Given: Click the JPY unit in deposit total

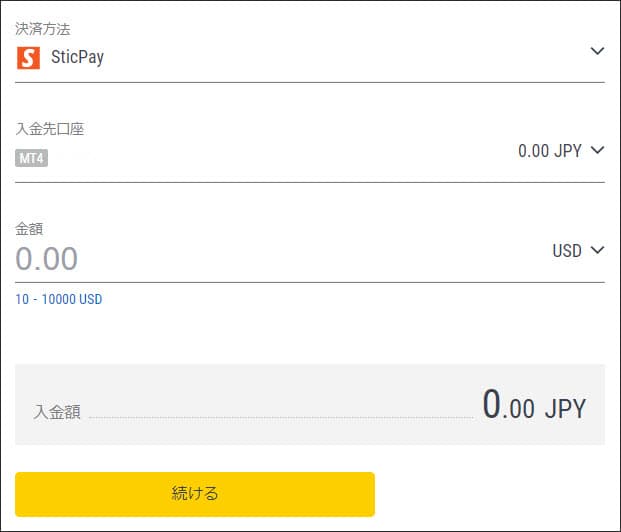Looking at the screenshot, I should [x=565, y=408].
